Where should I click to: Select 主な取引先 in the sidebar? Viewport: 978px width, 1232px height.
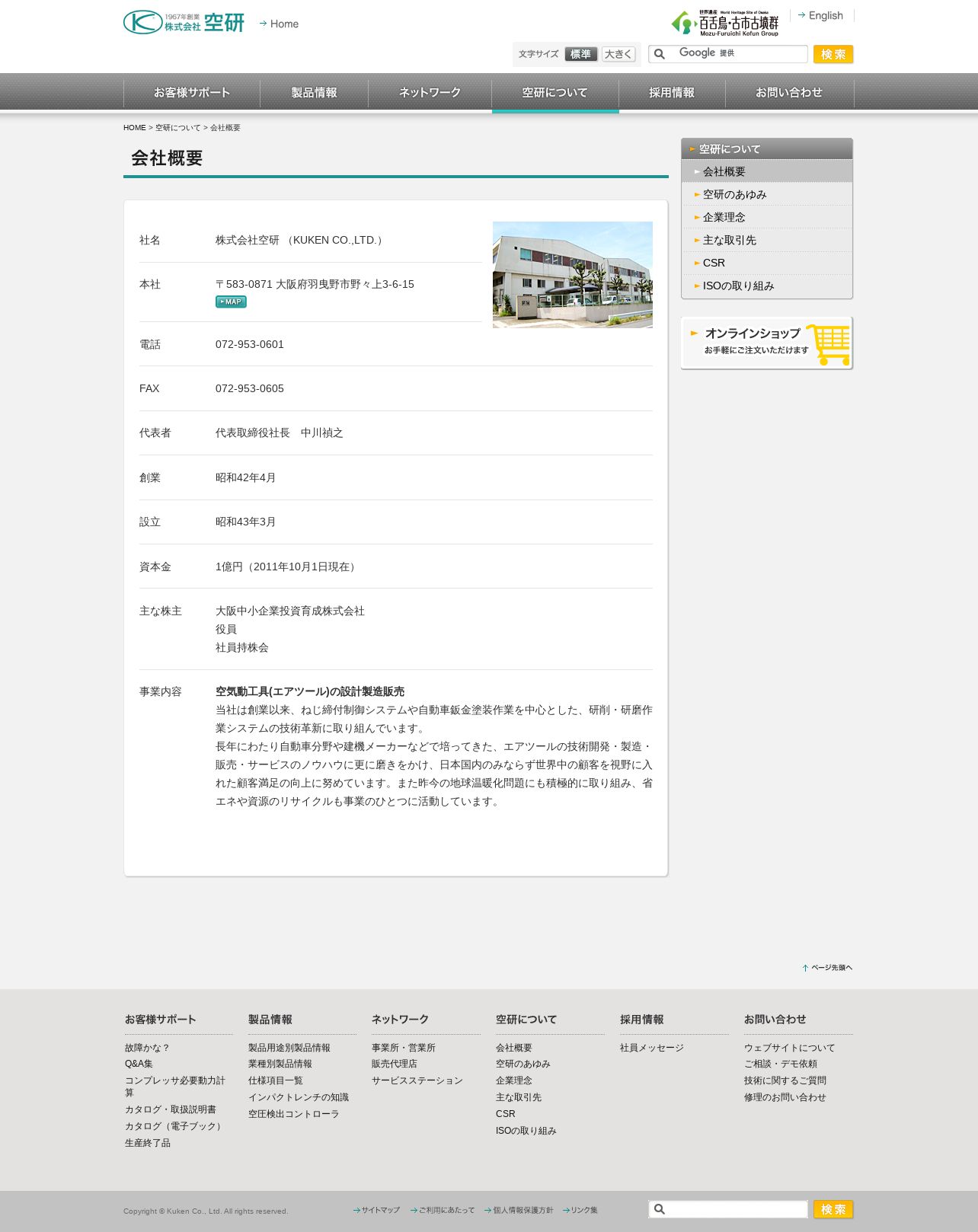pos(767,241)
